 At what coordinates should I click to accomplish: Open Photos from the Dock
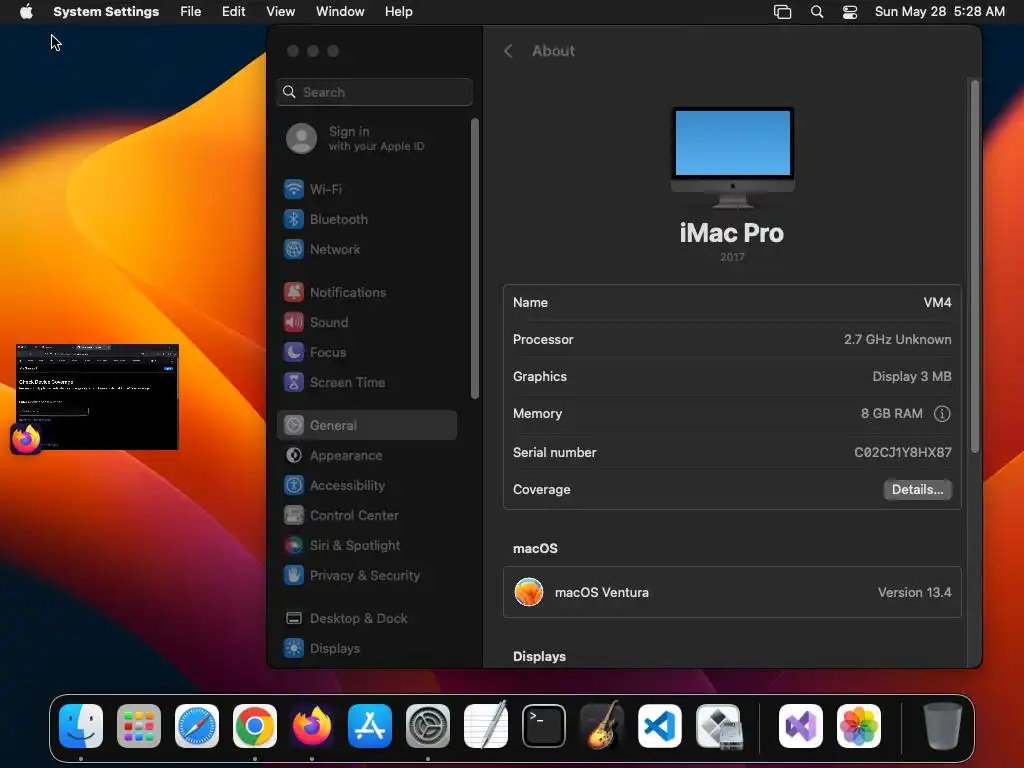859,726
